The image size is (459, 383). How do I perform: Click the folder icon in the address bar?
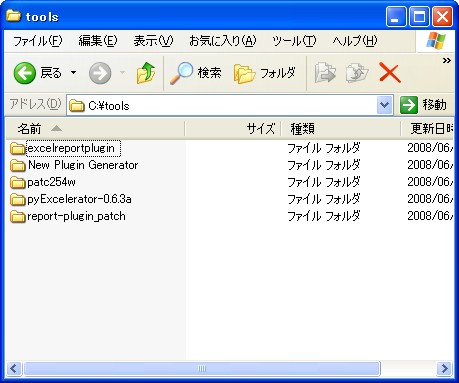(x=77, y=106)
